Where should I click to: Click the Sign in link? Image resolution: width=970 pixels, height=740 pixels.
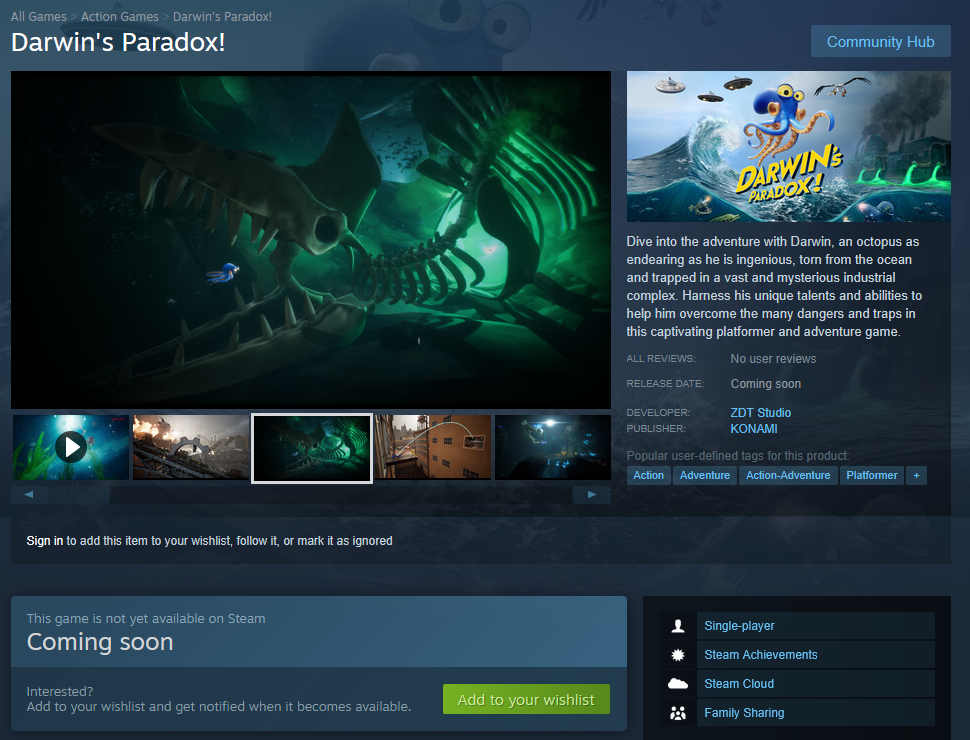coord(45,541)
